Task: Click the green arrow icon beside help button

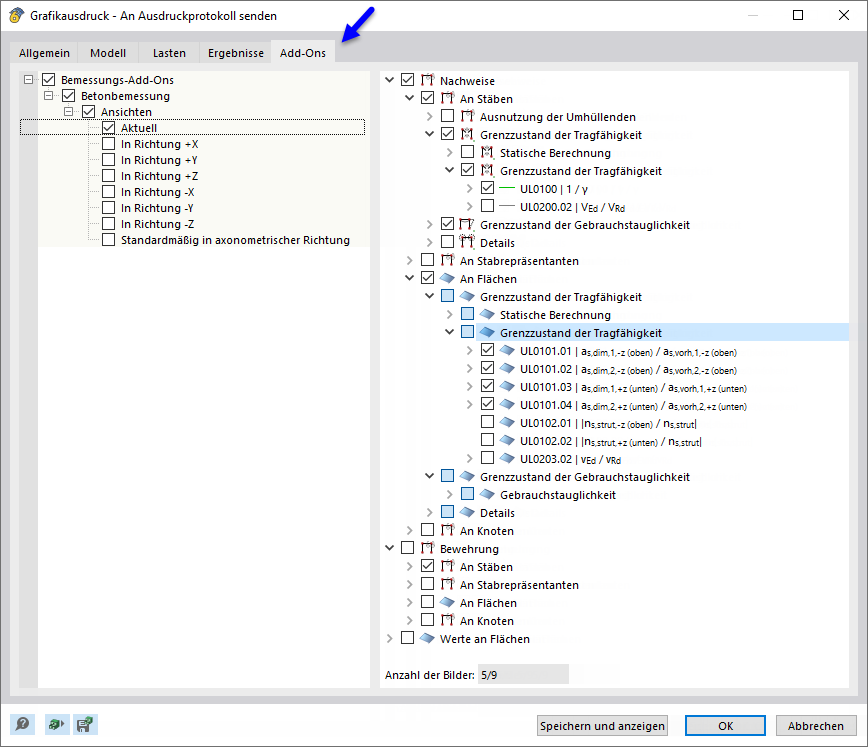Action: pyautogui.click(x=56, y=724)
